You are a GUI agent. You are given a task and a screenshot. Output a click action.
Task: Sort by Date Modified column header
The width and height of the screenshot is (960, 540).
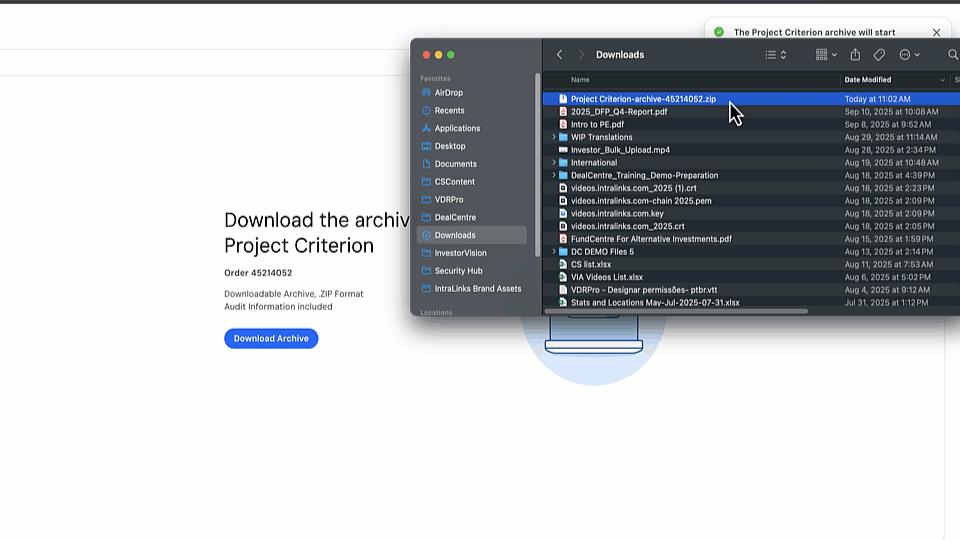point(868,80)
